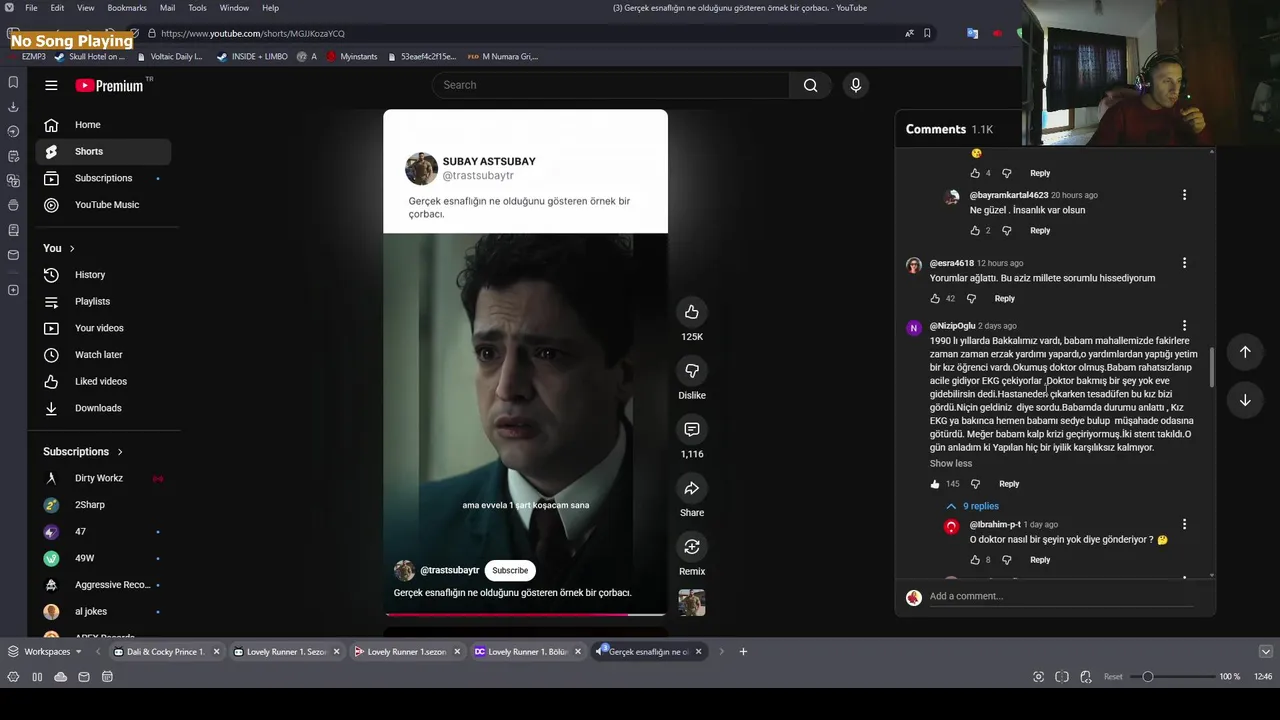Open 2Sharp subscription channel
This screenshot has height=720, width=1280.
pyautogui.click(x=103, y=505)
